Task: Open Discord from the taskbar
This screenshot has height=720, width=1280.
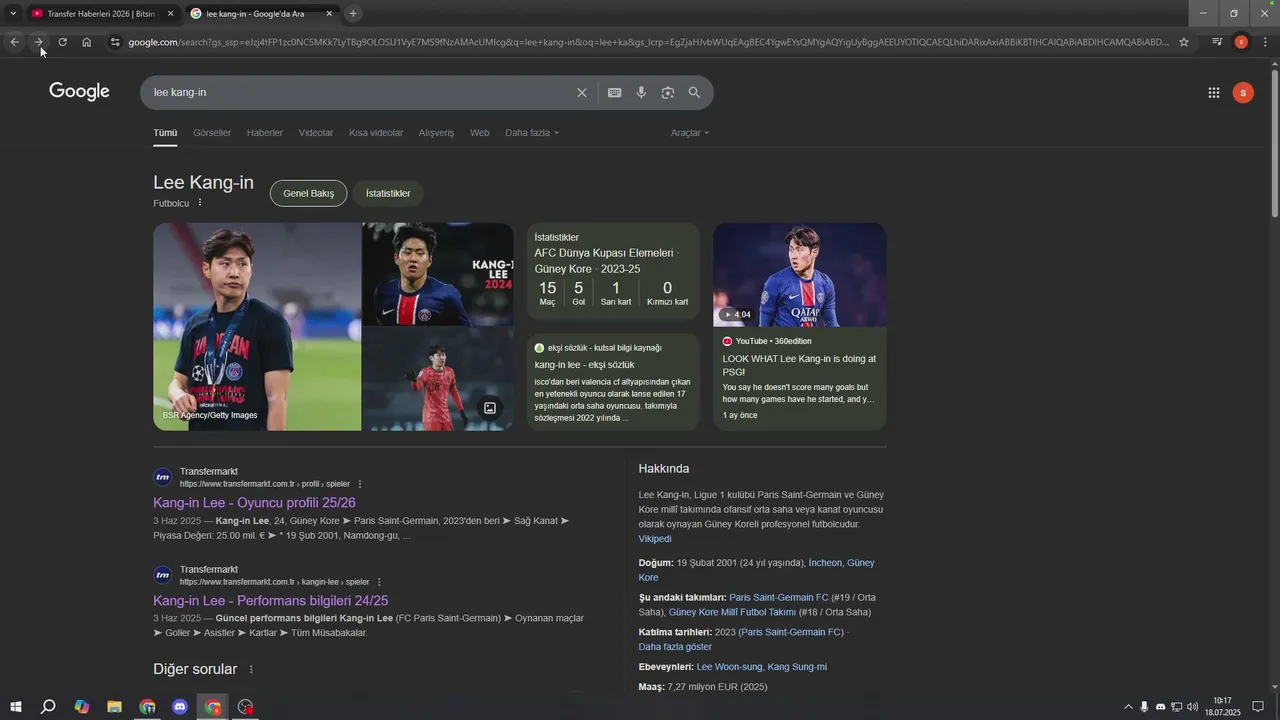Action: pos(180,707)
